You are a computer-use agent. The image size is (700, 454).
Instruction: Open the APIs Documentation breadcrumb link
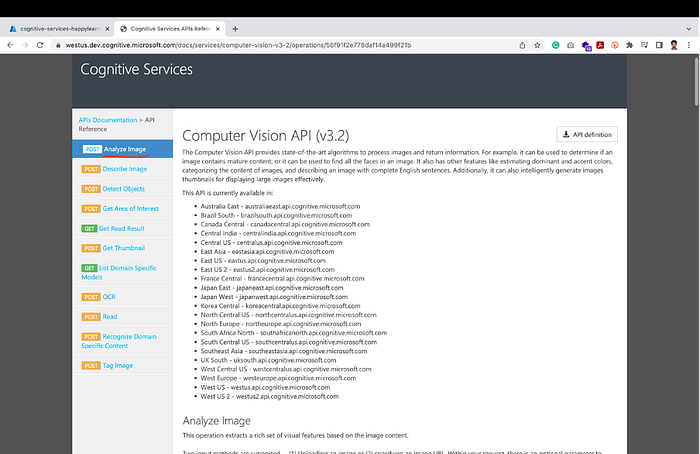[108, 120]
